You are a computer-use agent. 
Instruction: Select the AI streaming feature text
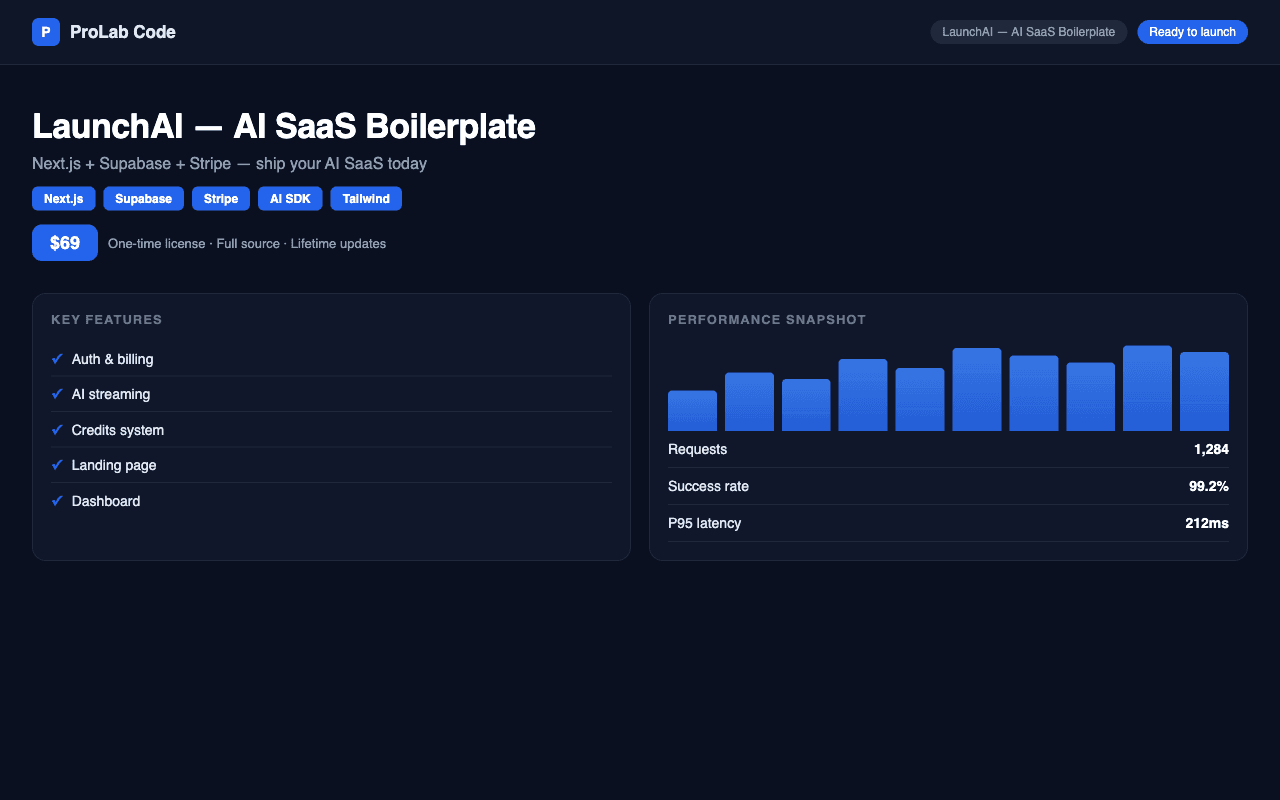click(111, 394)
